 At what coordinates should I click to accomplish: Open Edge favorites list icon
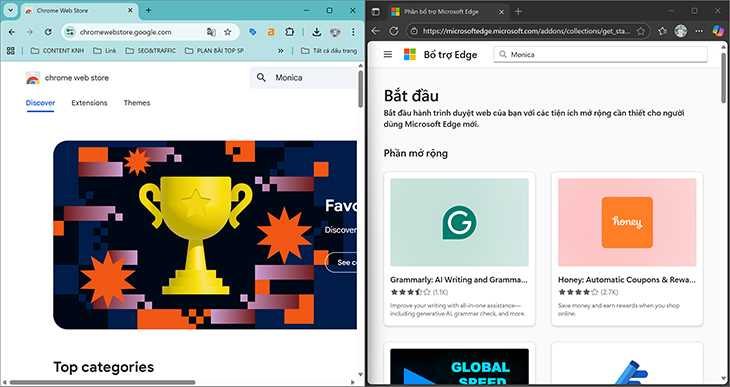[x=662, y=31]
